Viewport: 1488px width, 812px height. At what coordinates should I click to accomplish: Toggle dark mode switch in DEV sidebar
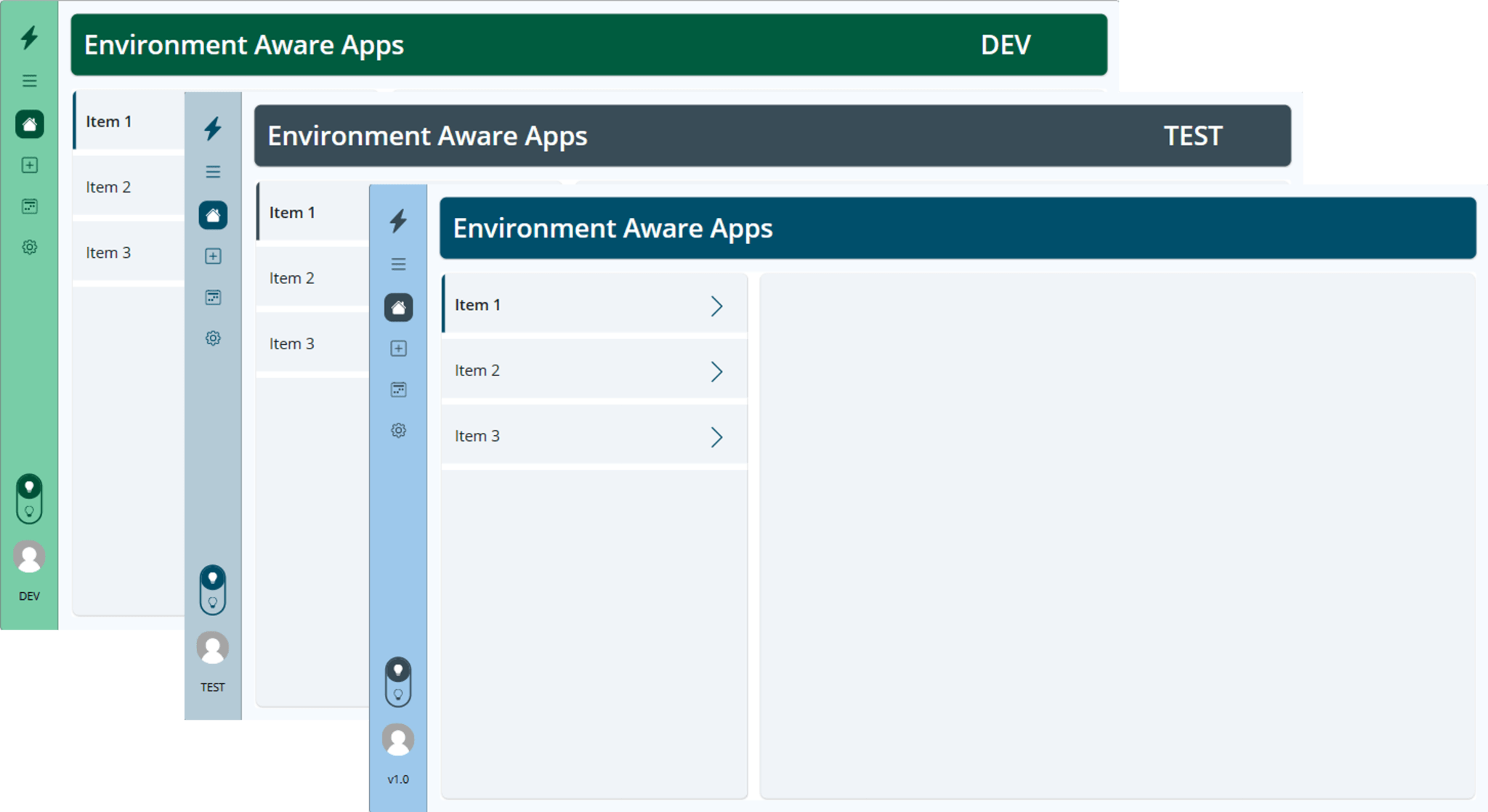click(x=29, y=498)
